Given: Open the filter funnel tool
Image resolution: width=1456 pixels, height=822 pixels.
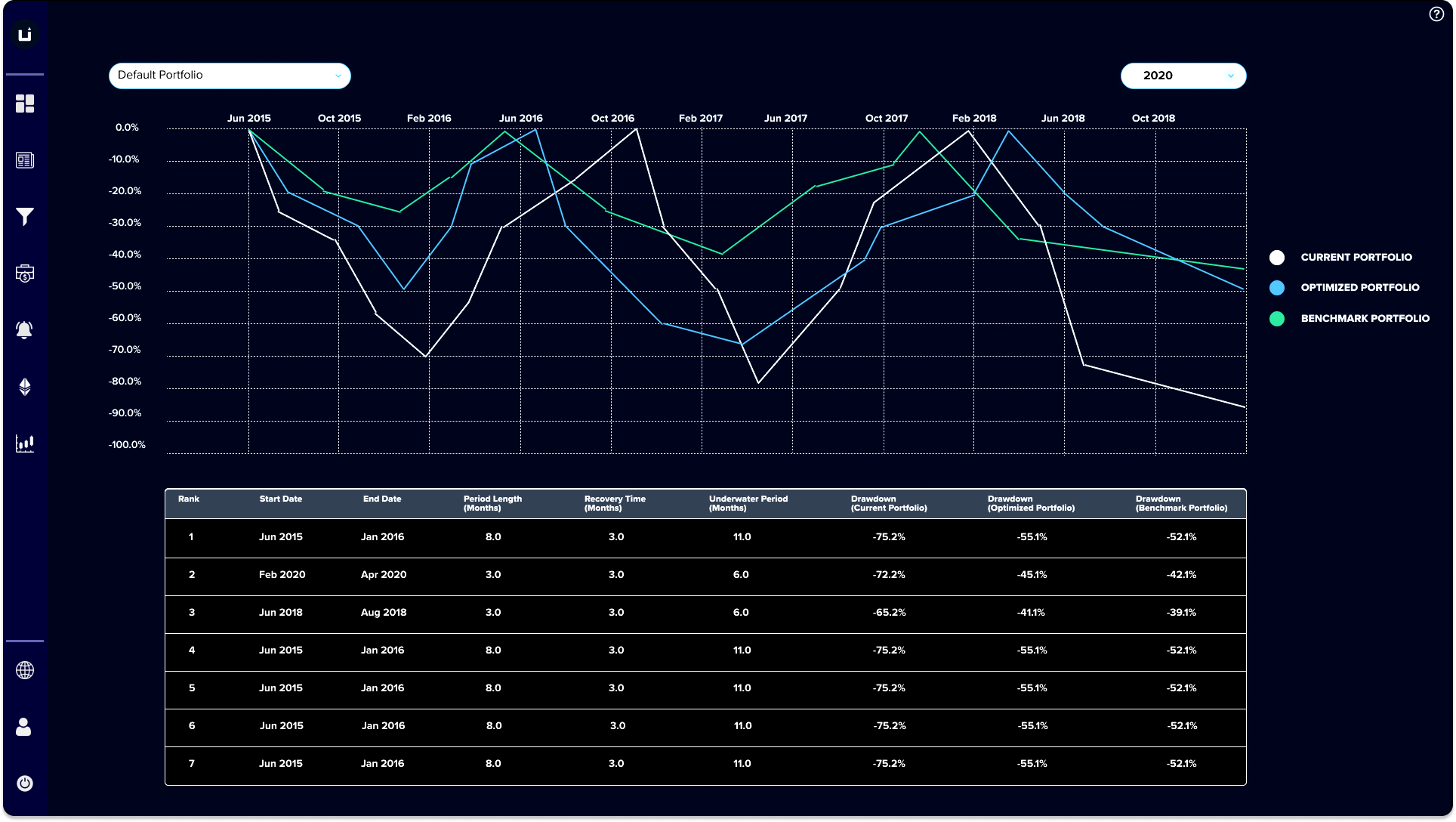Looking at the screenshot, I should point(25,217).
